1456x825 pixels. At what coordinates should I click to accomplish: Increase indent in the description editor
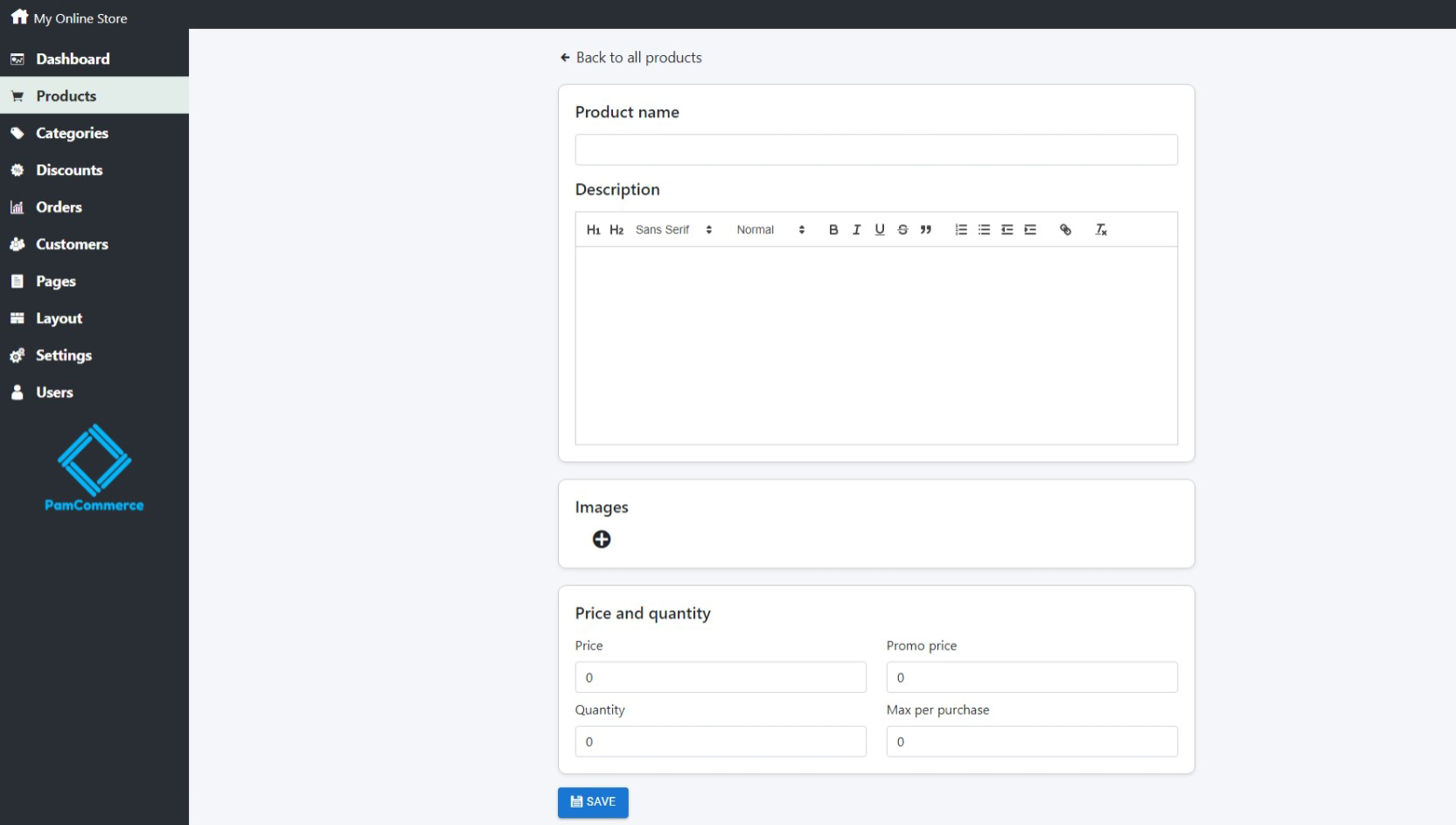point(1030,229)
